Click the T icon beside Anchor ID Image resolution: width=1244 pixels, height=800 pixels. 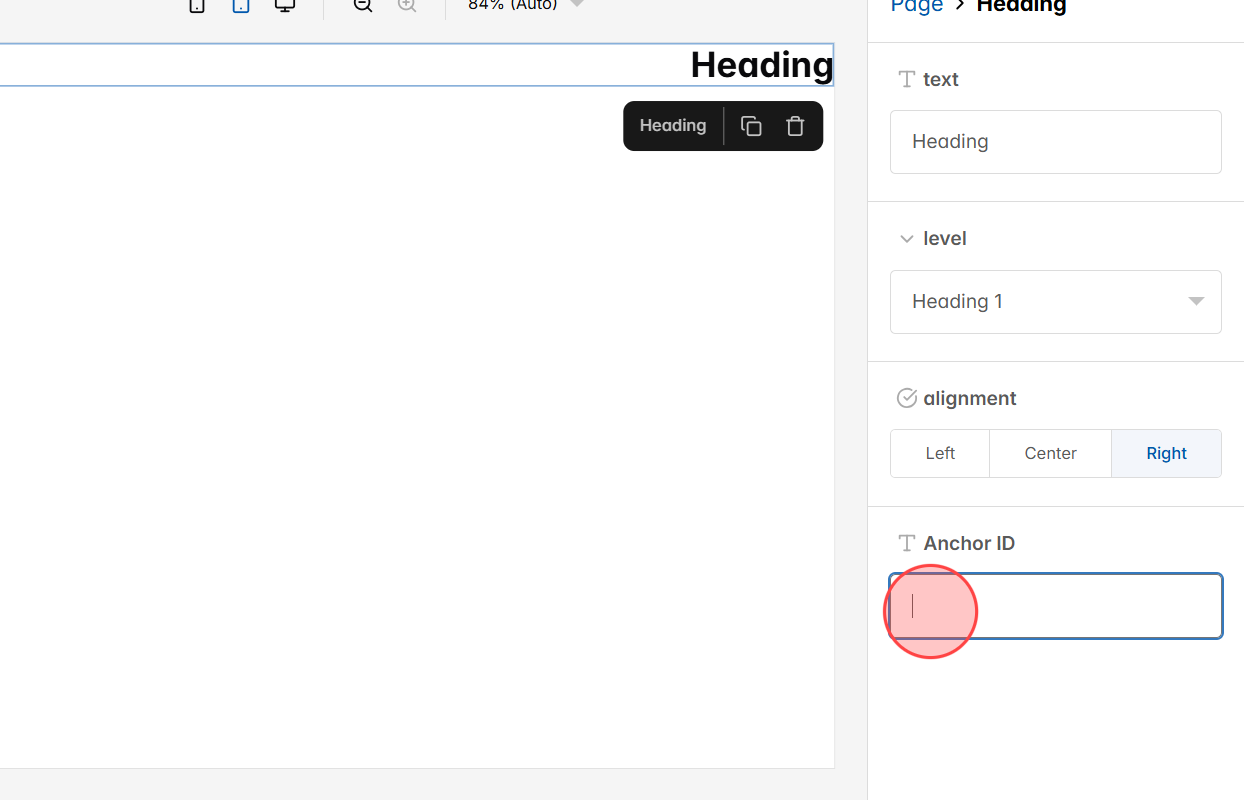coord(906,542)
